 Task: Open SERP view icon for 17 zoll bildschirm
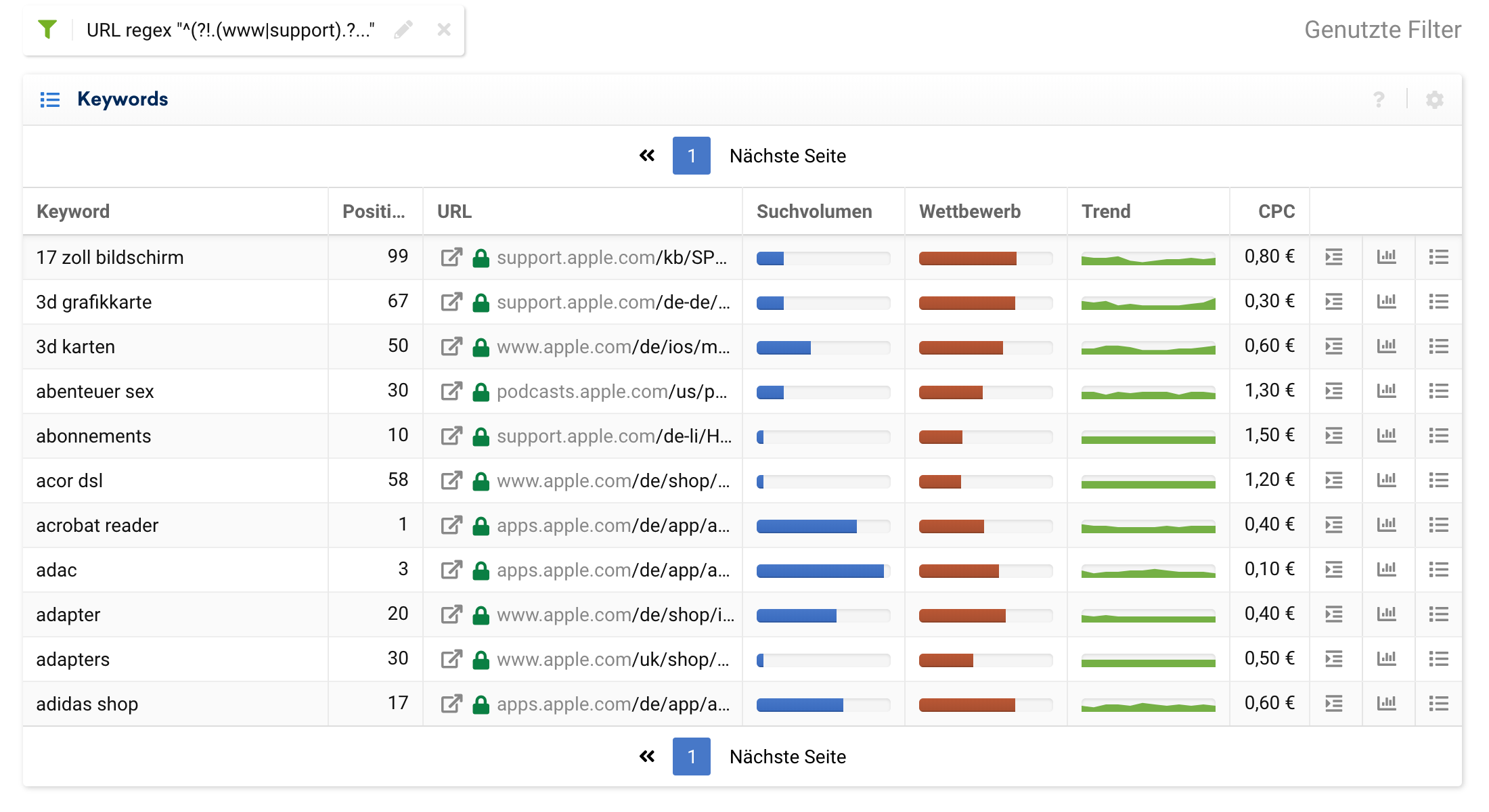coord(1334,257)
